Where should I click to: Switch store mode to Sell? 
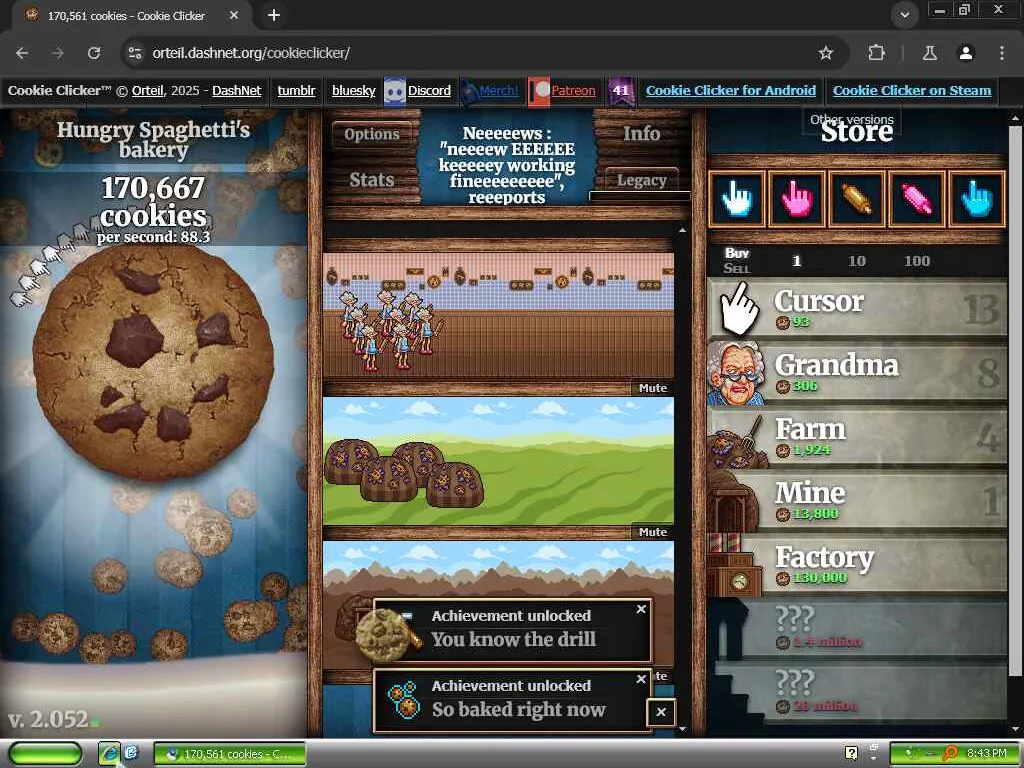pos(737,268)
